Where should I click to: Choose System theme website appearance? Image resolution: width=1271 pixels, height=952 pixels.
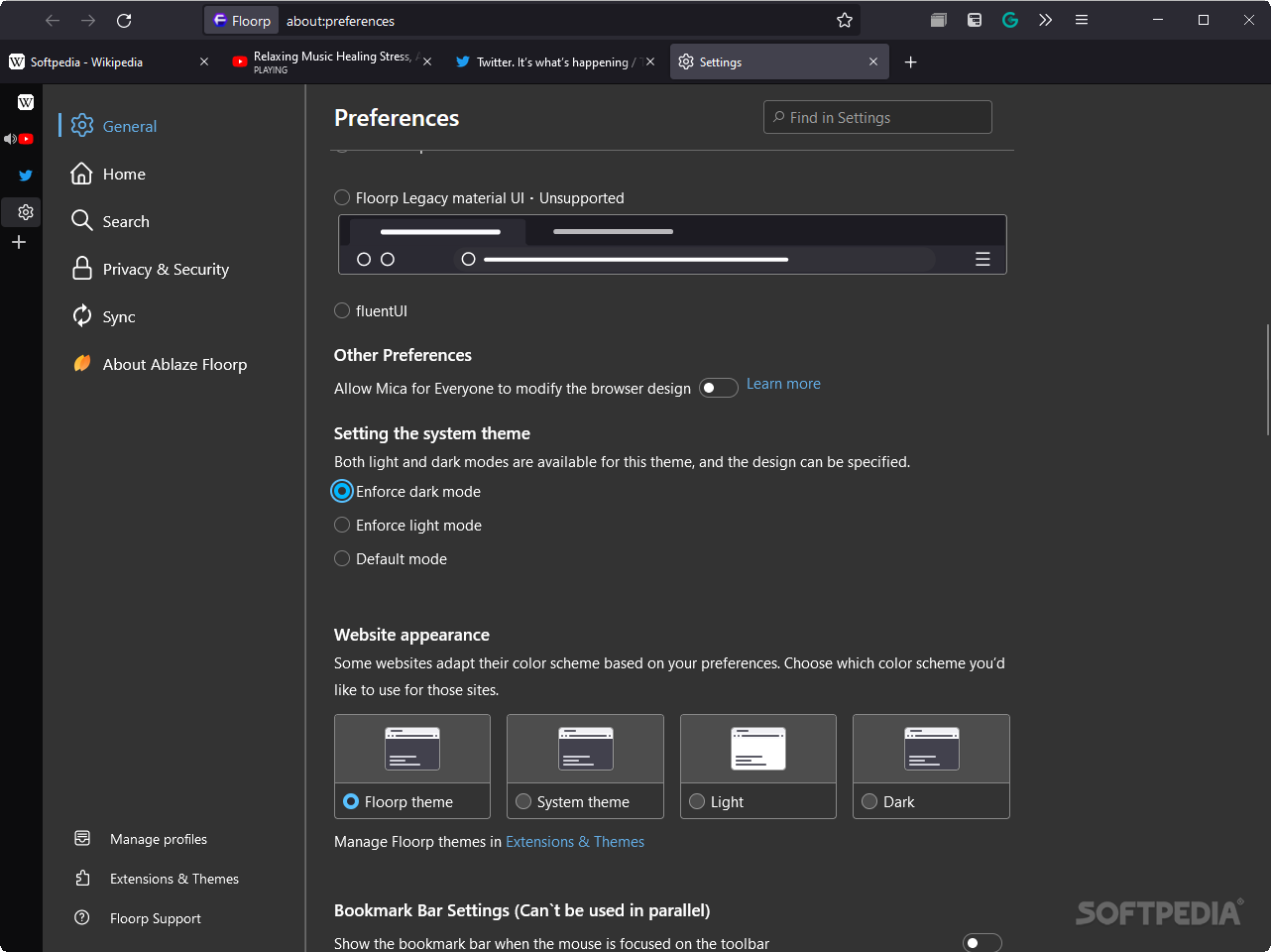click(585, 767)
